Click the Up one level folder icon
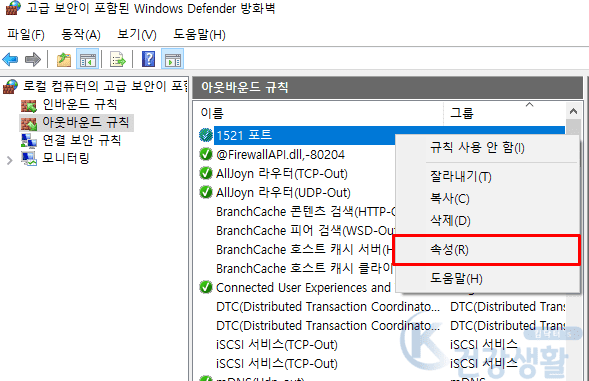The image size is (589, 381). click(x=64, y=59)
